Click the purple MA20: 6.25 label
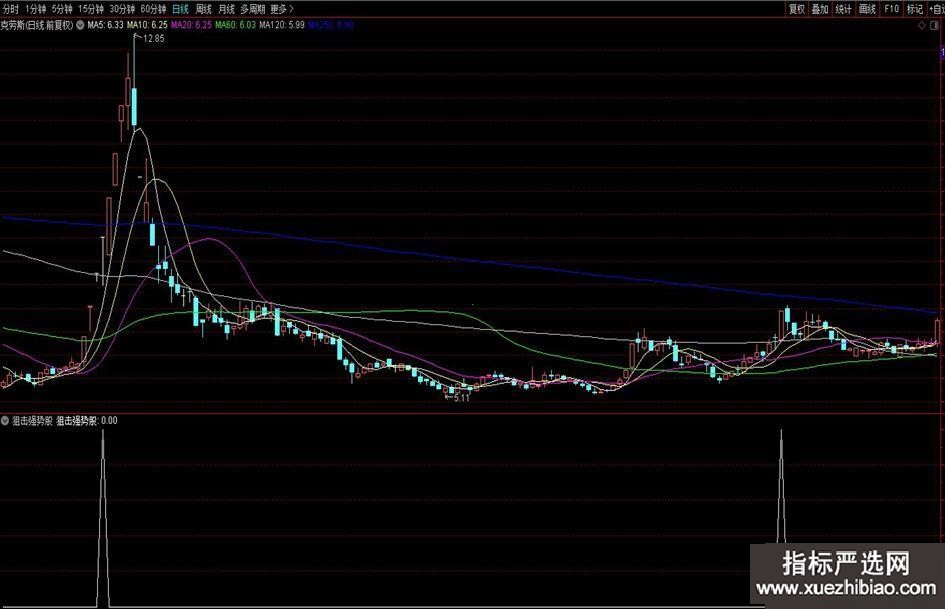945x609 pixels. 191,25
